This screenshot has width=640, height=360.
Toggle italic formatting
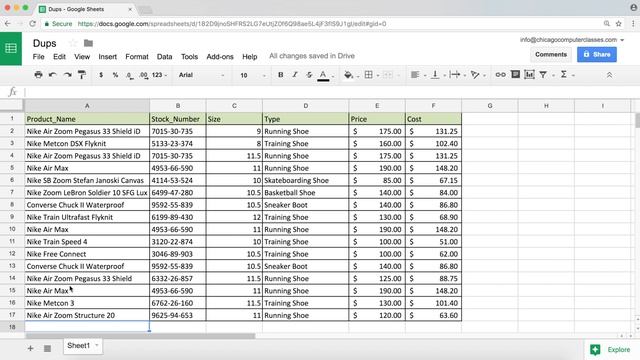[295, 75]
